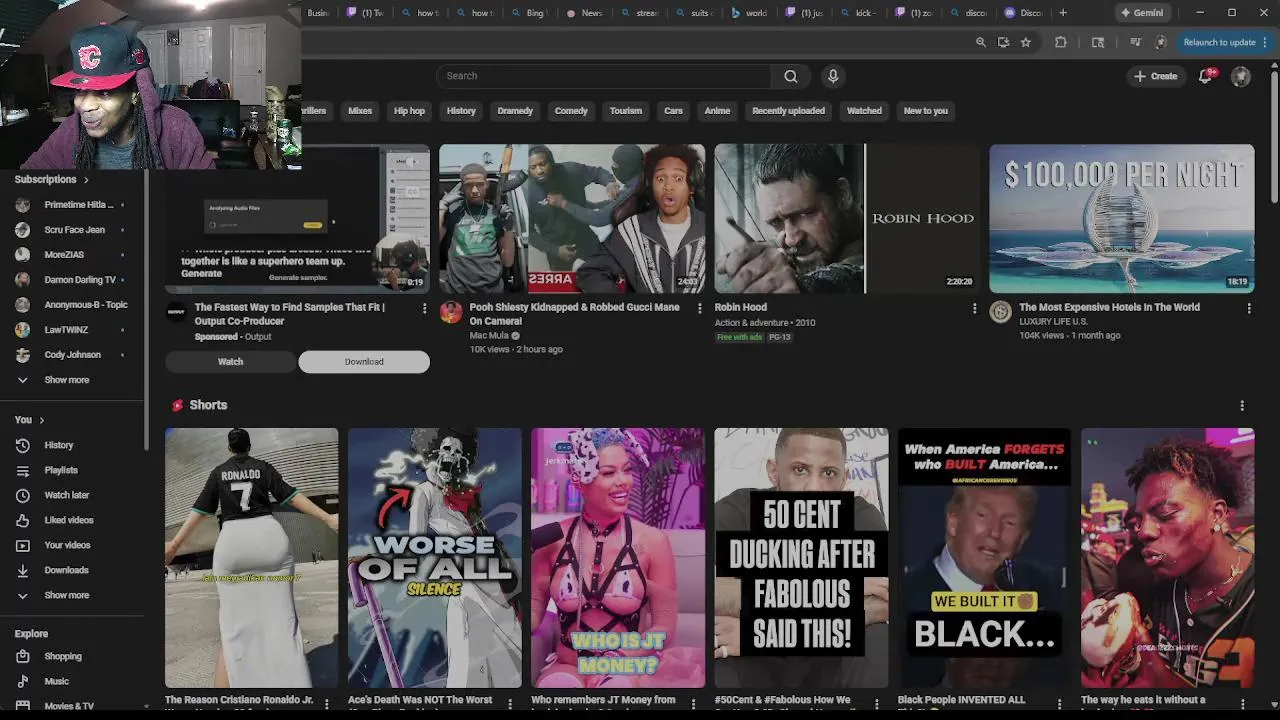Select the Anime filter chip
1280x720 pixels.
(717, 111)
